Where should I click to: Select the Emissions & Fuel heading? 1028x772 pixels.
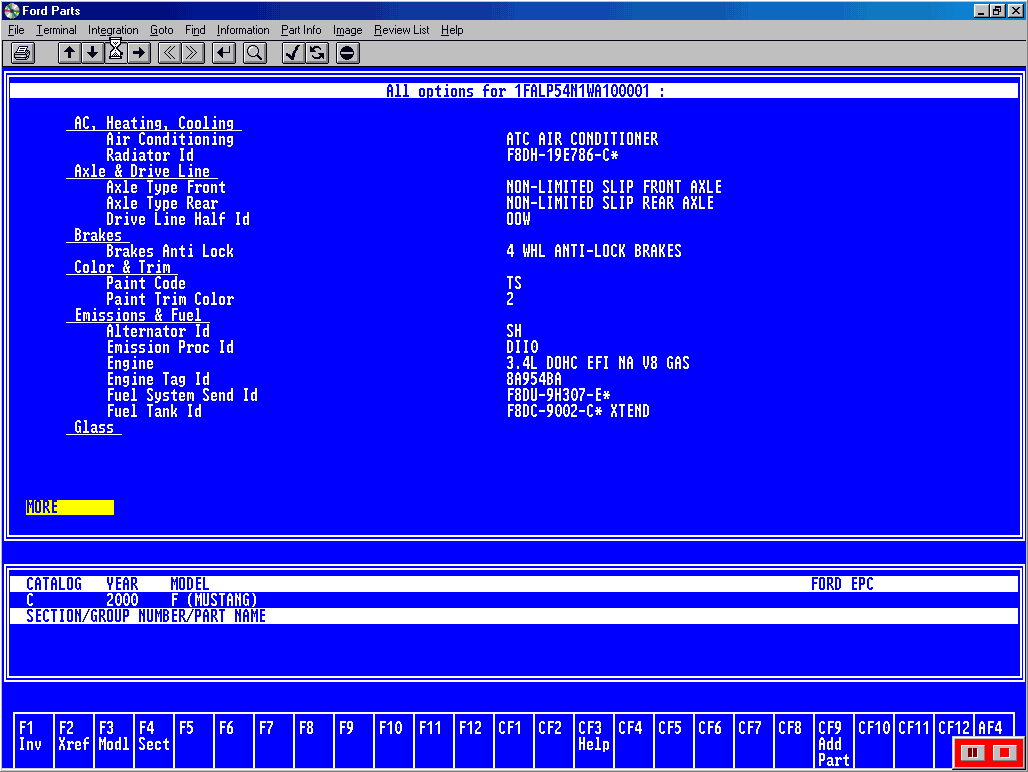point(138,315)
